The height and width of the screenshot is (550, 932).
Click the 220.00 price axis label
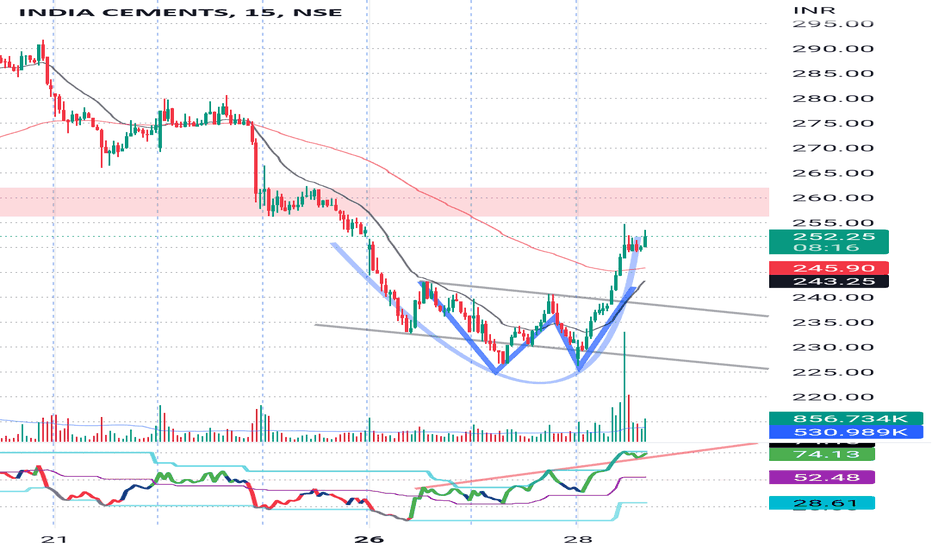[x=833, y=397]
